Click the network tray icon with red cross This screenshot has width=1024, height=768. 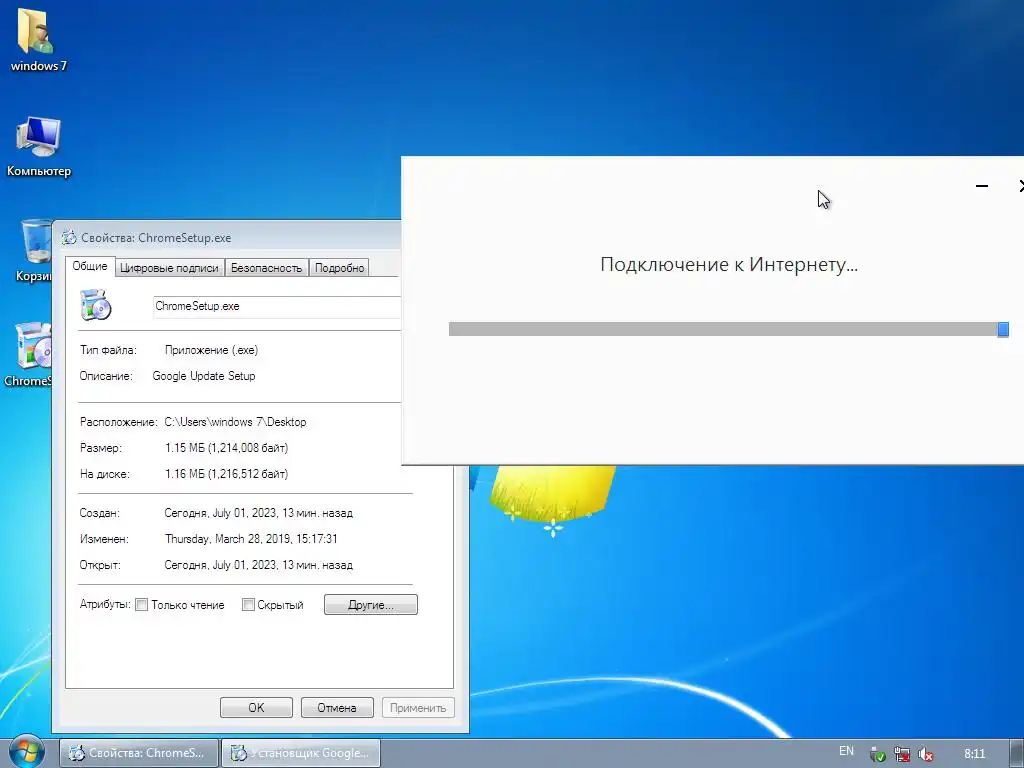coord(902,754)
